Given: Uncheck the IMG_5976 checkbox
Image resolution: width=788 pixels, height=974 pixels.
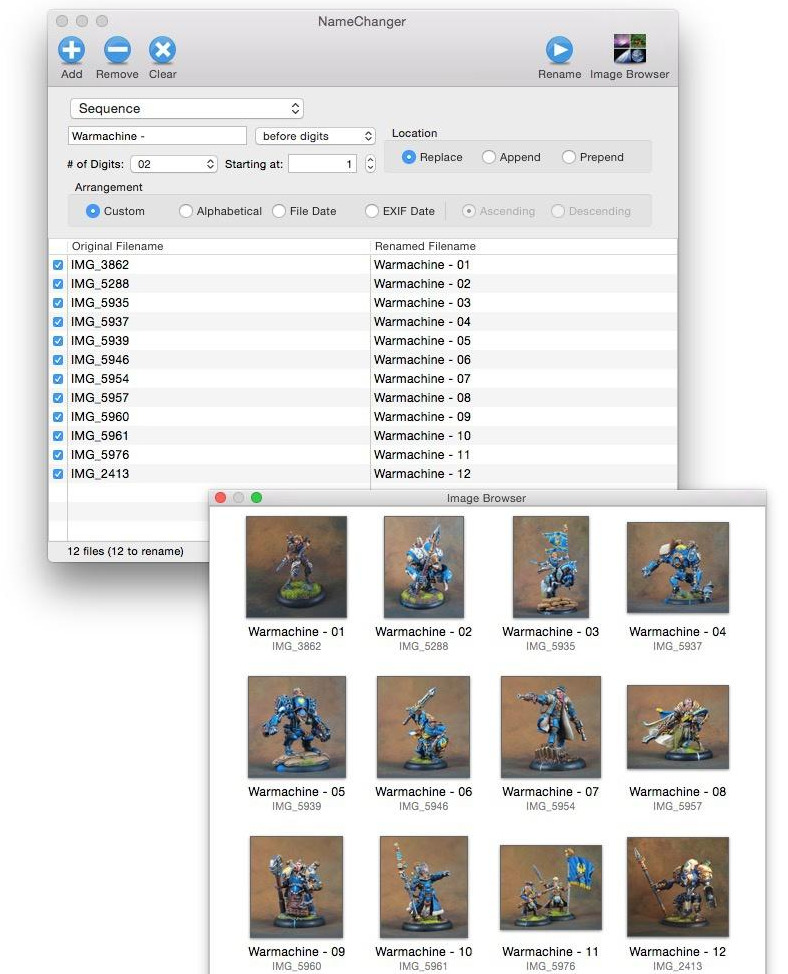Looking at the screenshot, I should tap(58, 455).
